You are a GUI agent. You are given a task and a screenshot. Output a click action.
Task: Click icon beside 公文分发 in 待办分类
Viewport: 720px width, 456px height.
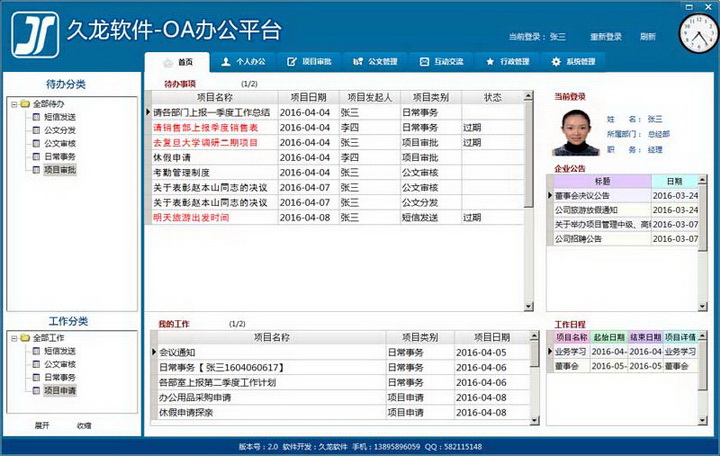36,130
